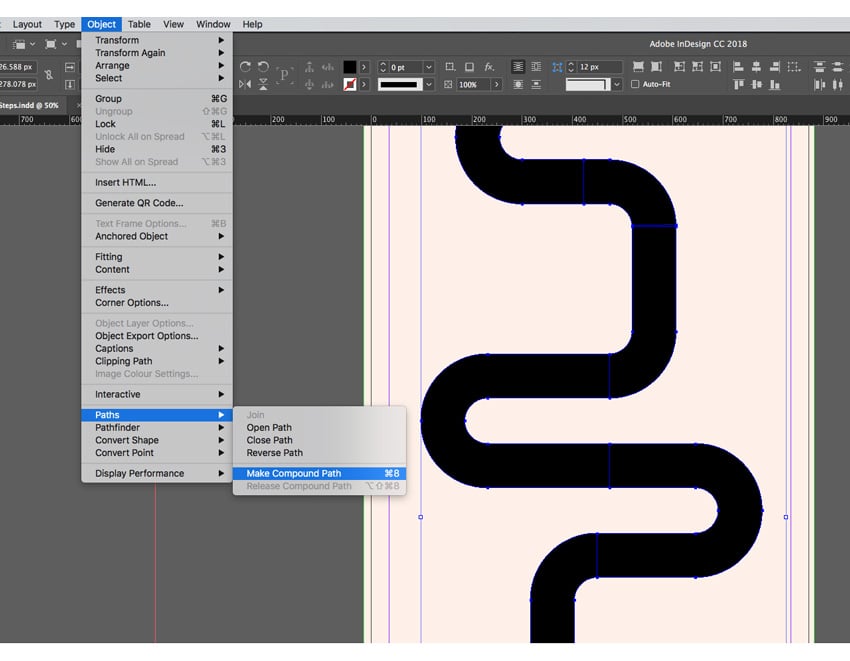
Task: Open the Pathfinder submenu
Action: 117,428
